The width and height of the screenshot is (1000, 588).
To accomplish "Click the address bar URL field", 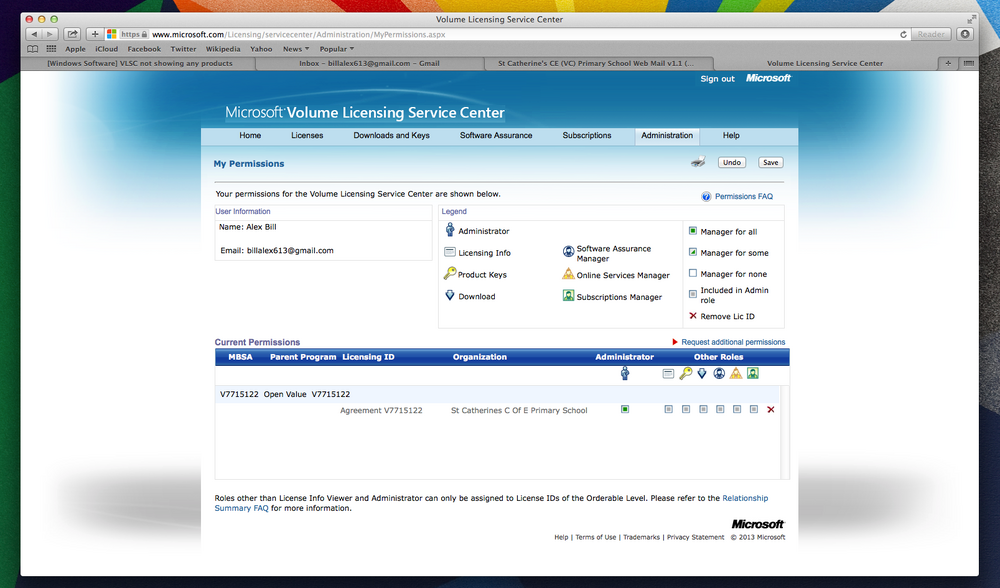I will [x=507, y=34].
